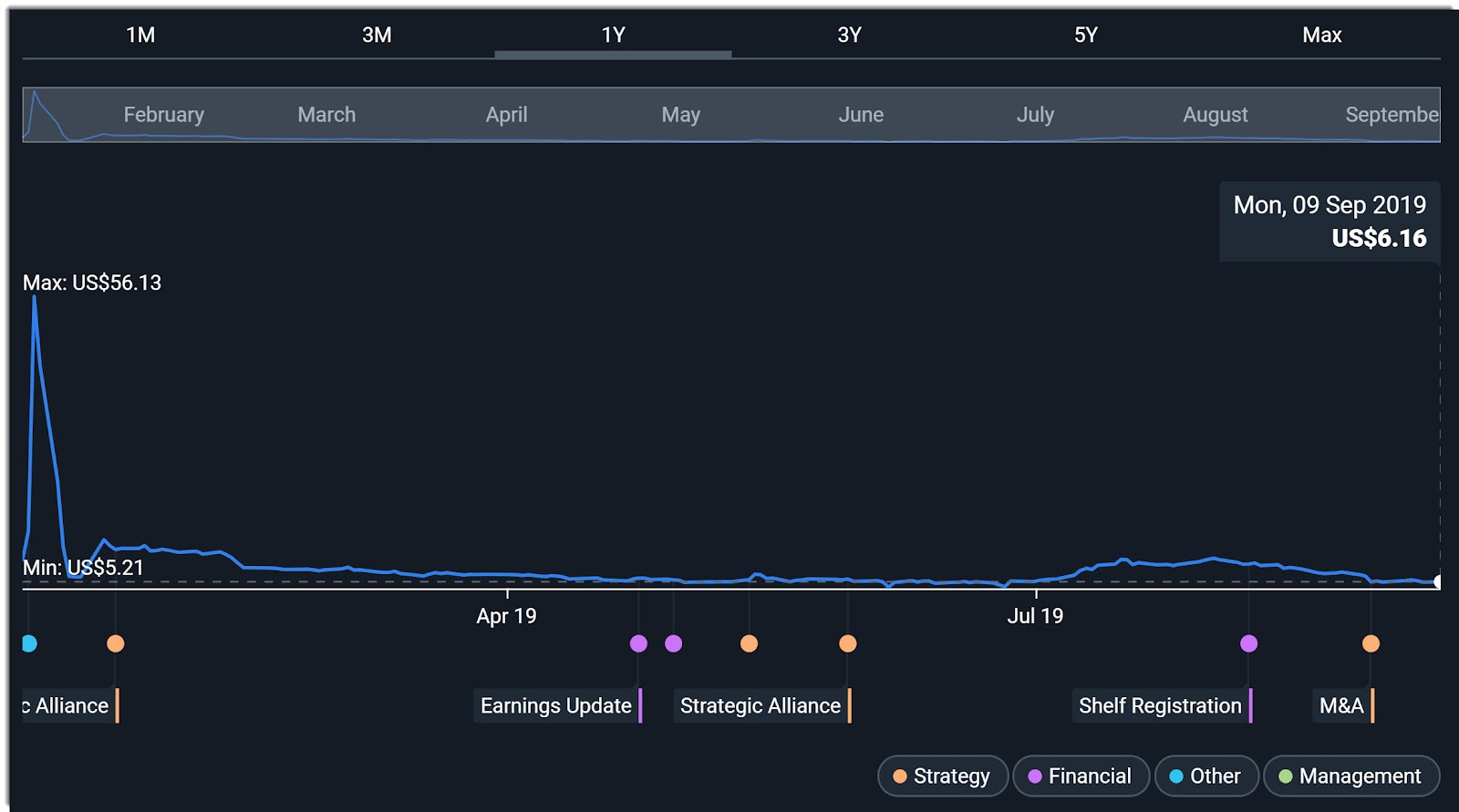This screenshot has width=1459, height=812.
Task: Switch to the 1M time range tab
Action: point(140,36)
